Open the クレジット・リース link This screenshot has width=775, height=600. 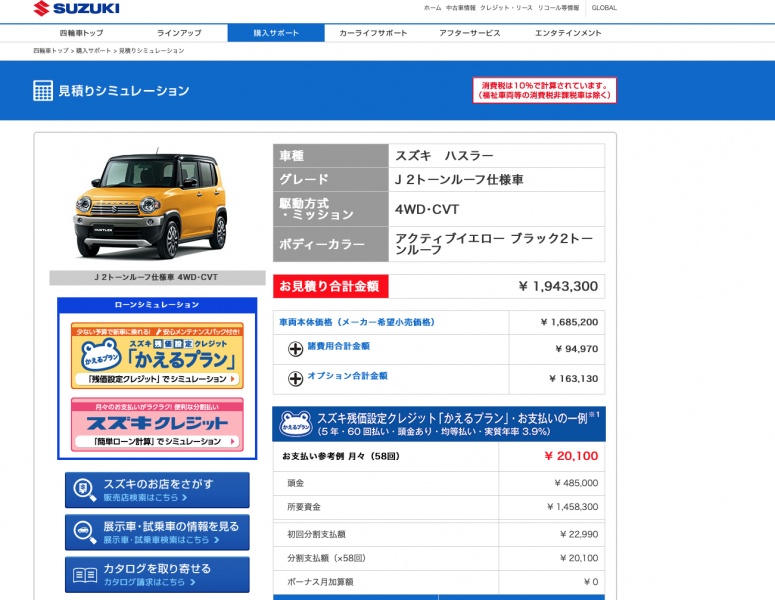[x=506, y=8]
